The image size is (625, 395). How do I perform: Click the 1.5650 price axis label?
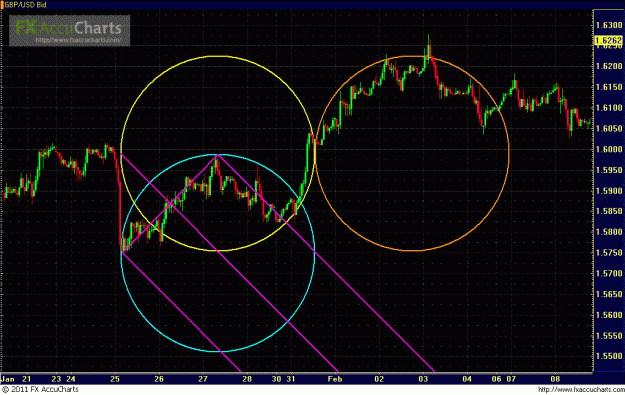(609, 294)
